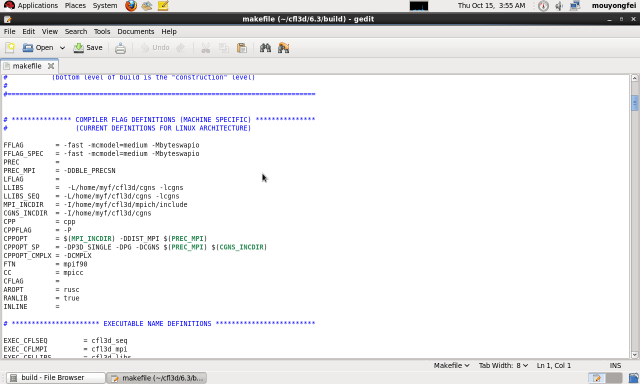Click the system monitor graph in the panel
The height and width of the screenshot is (384, 640).
tap(419, 6)
